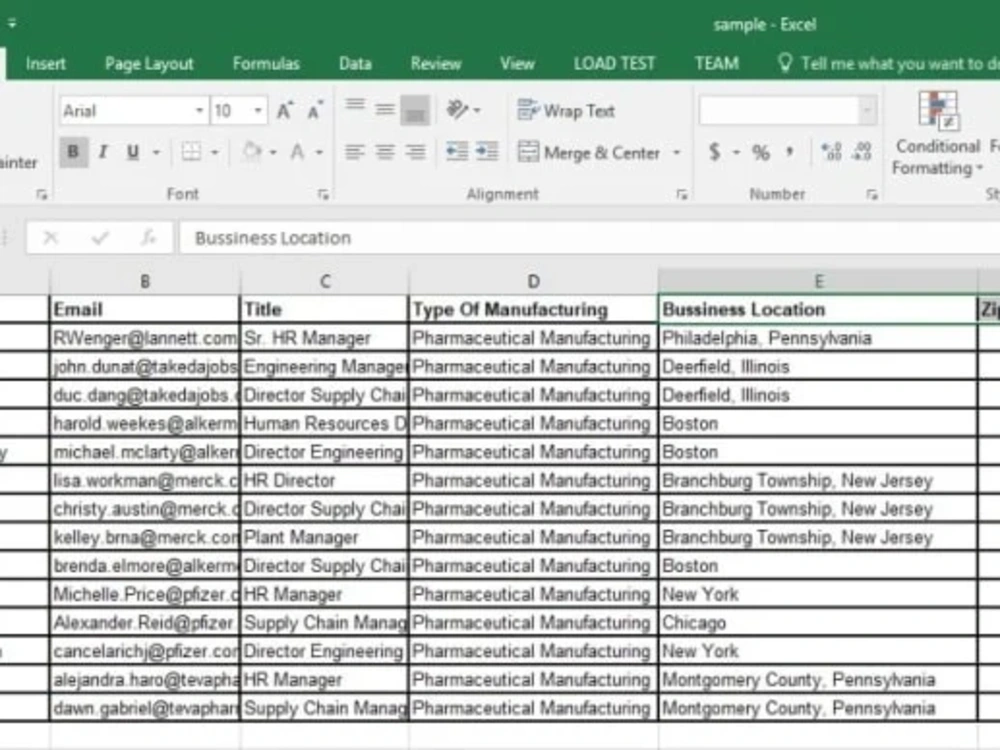
Task: Open the Arial font name dropdown
Action: pyautogui.click(x=199, y=111)
